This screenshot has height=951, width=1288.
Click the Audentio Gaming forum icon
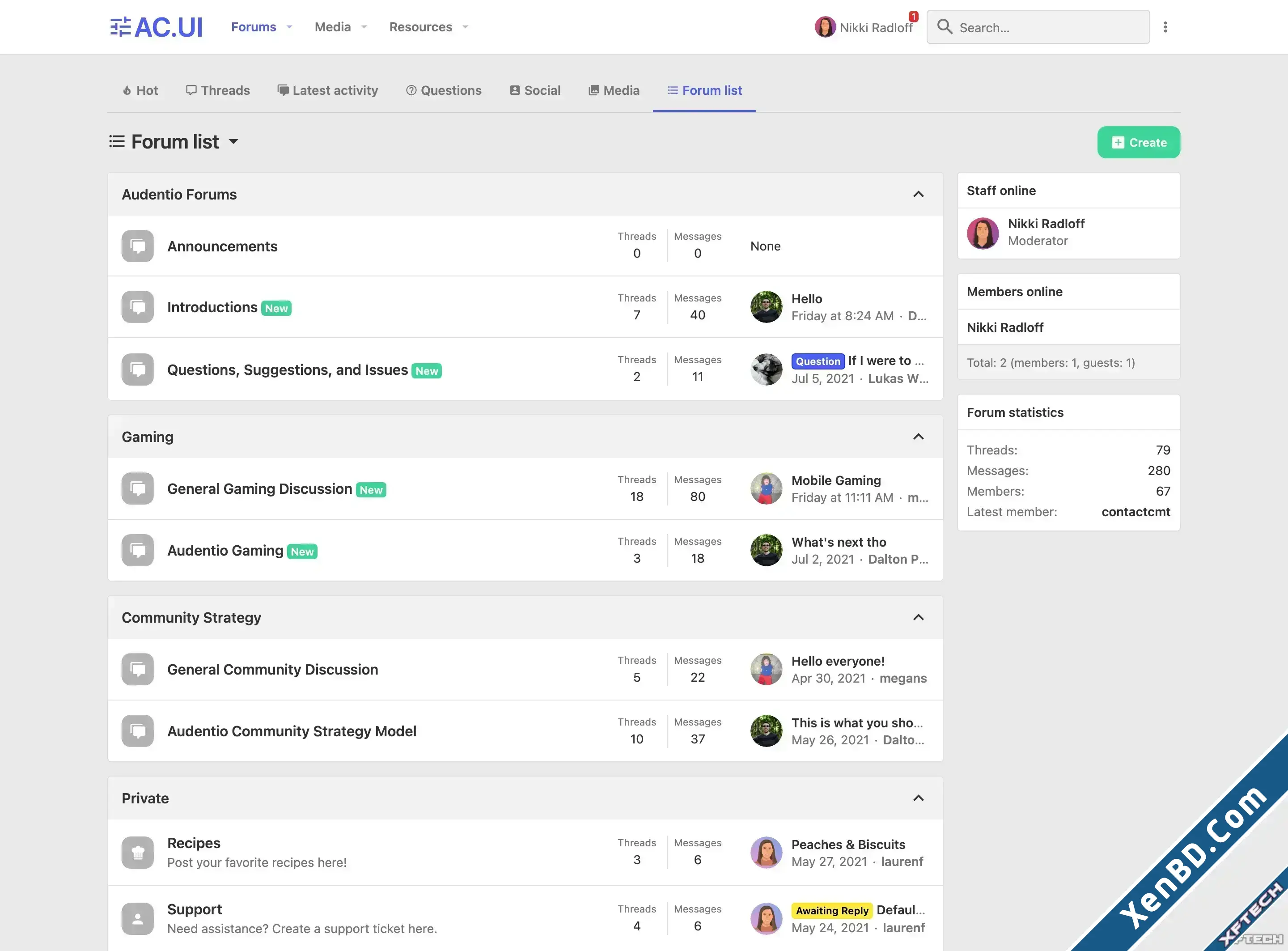(x=138, y=550)
